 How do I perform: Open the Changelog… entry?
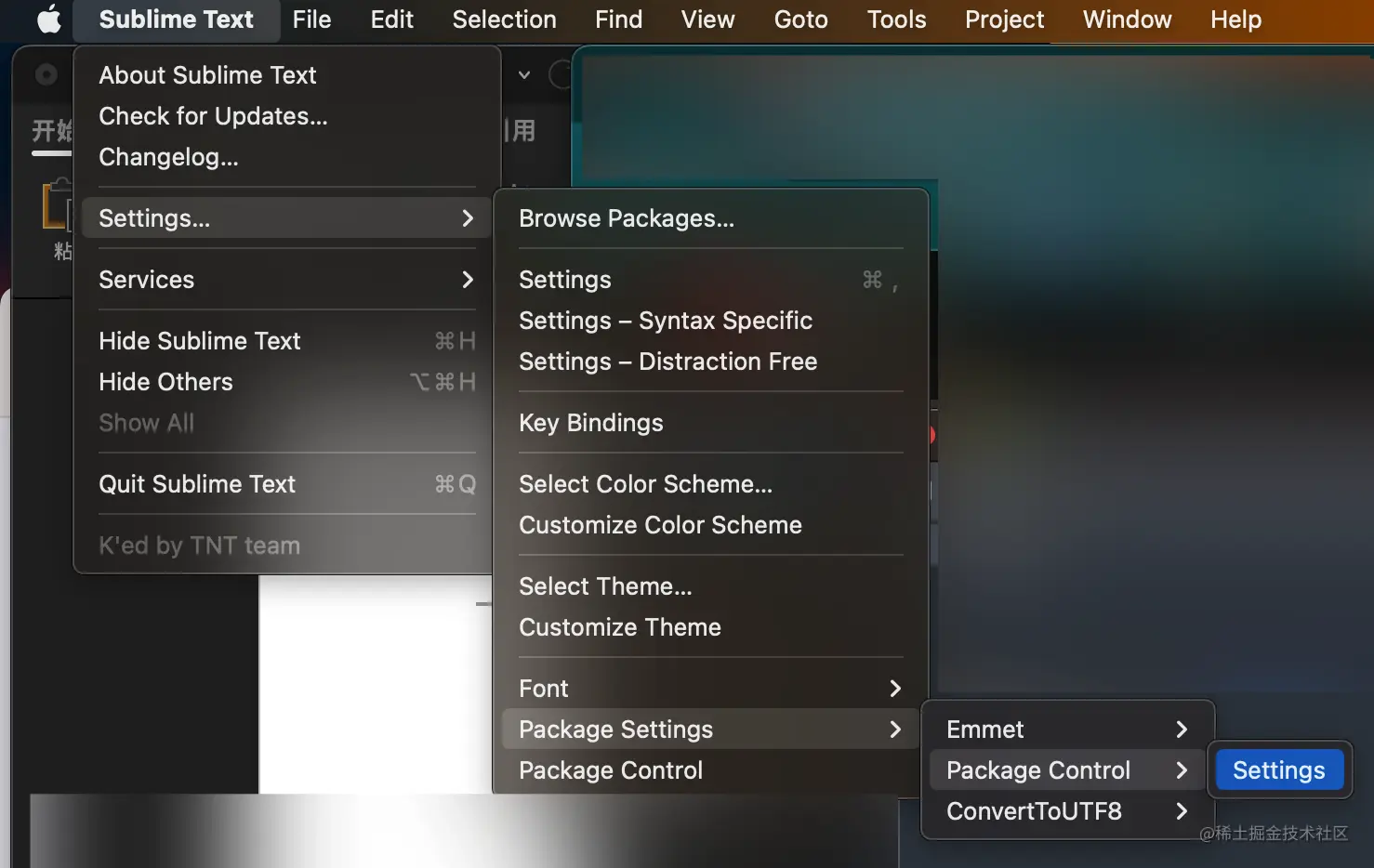(x=286, y=157)
